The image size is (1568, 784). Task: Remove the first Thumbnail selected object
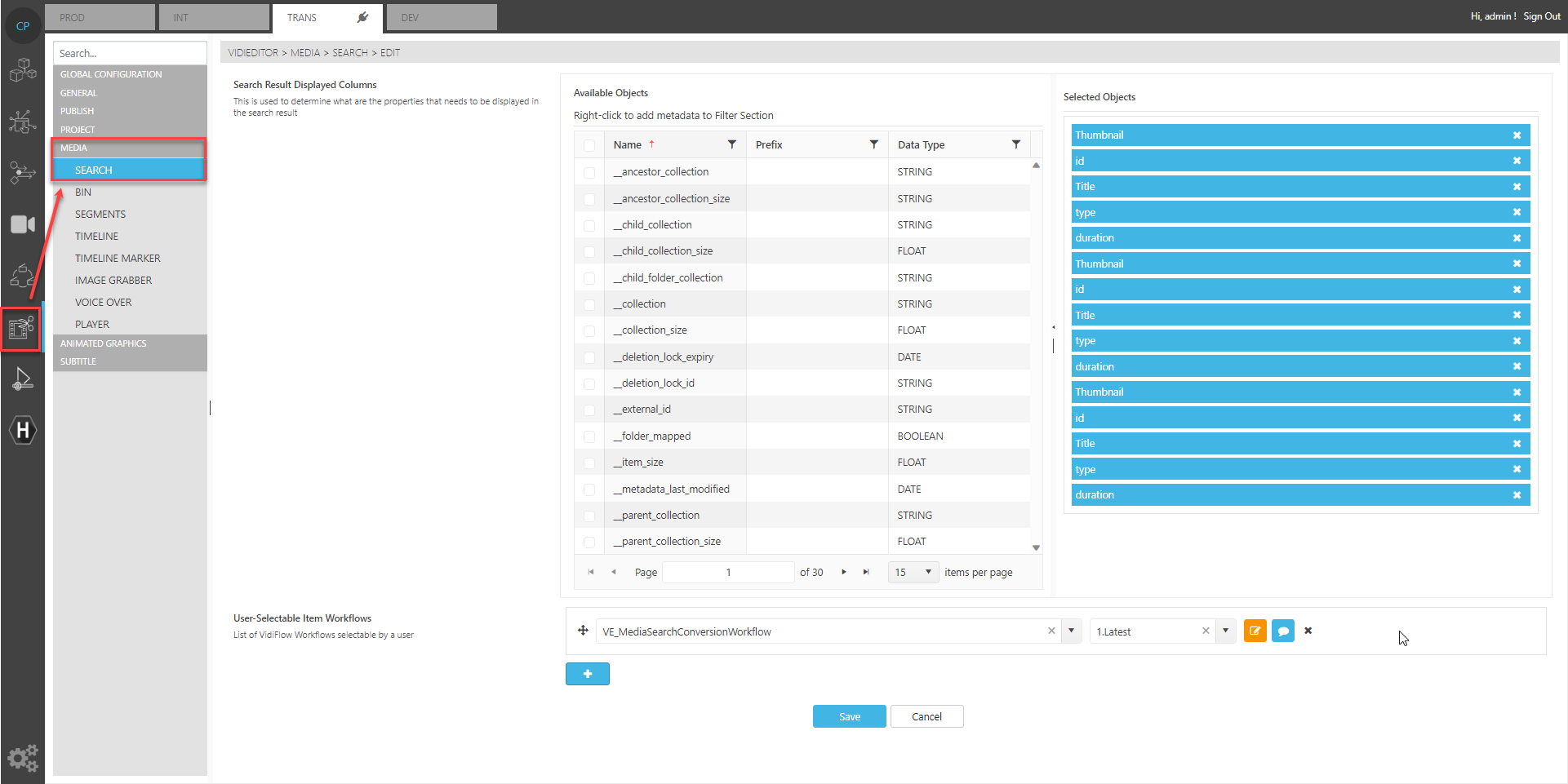1517,135
